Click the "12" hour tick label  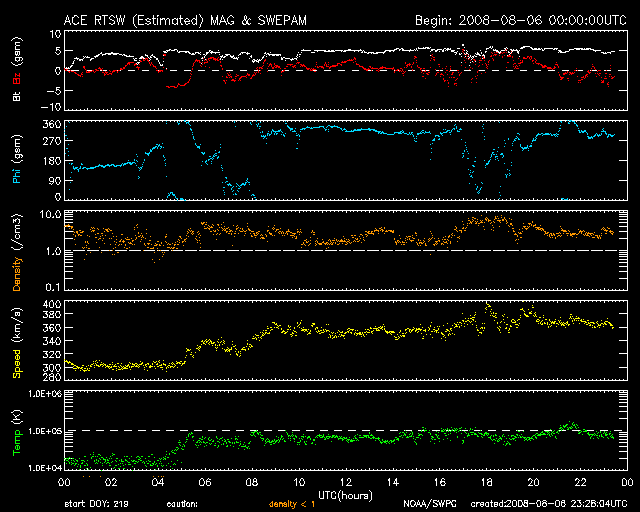(x=346, y=483)
